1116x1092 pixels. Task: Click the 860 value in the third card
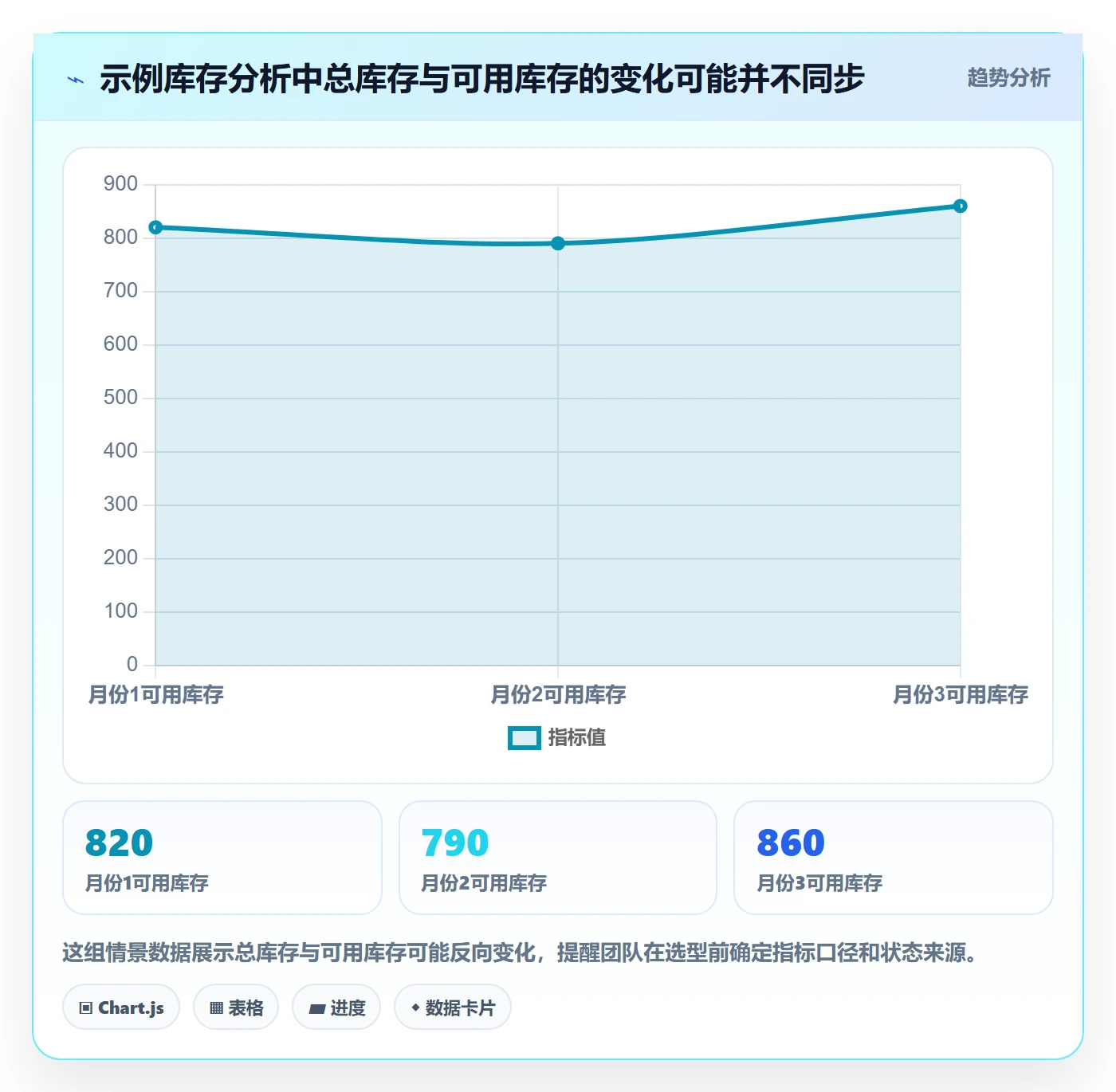791,843
